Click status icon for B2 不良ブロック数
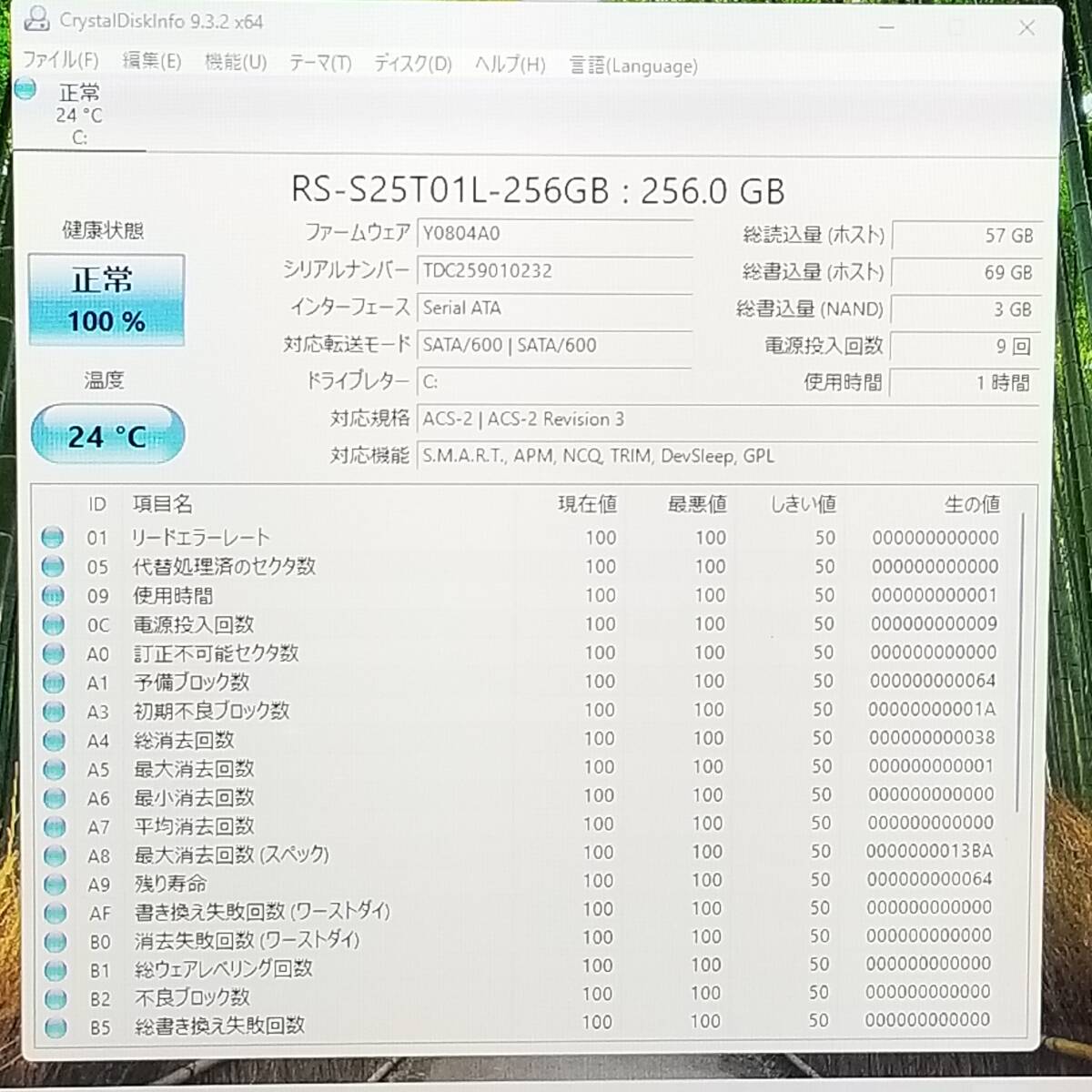 pyautogui.click(x=56, y=998)
